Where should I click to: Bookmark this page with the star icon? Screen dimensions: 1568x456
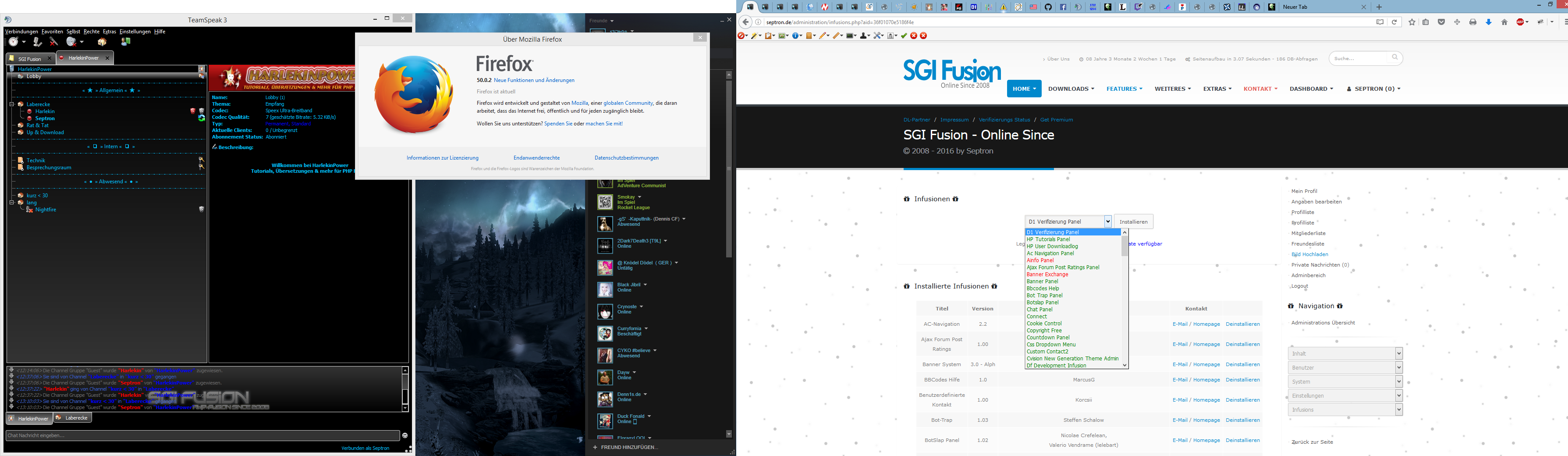tap(1412, 22)
